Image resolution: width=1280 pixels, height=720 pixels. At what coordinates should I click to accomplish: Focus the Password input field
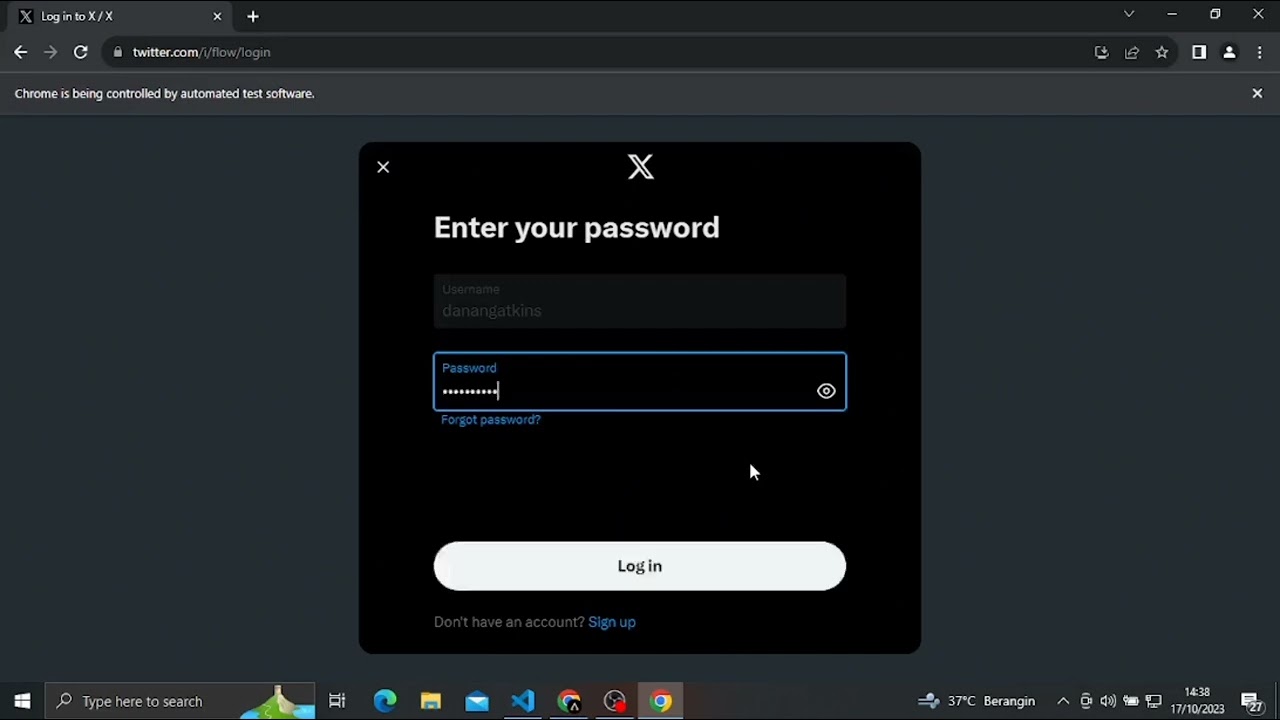[x=640, y=382]
